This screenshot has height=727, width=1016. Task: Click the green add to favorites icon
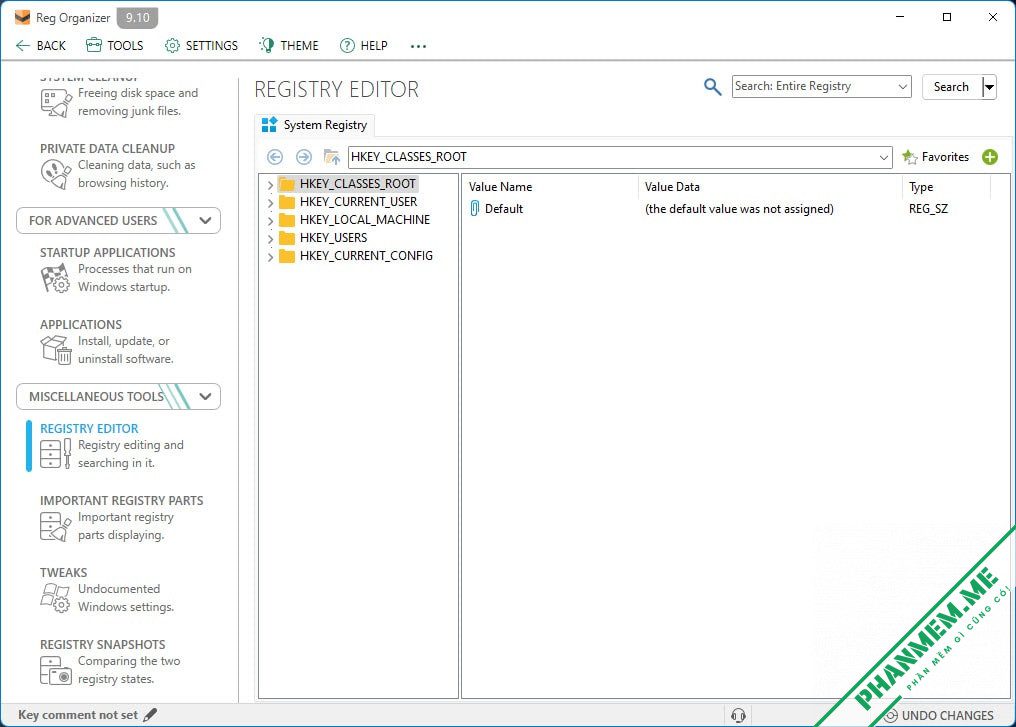point(989,157)
